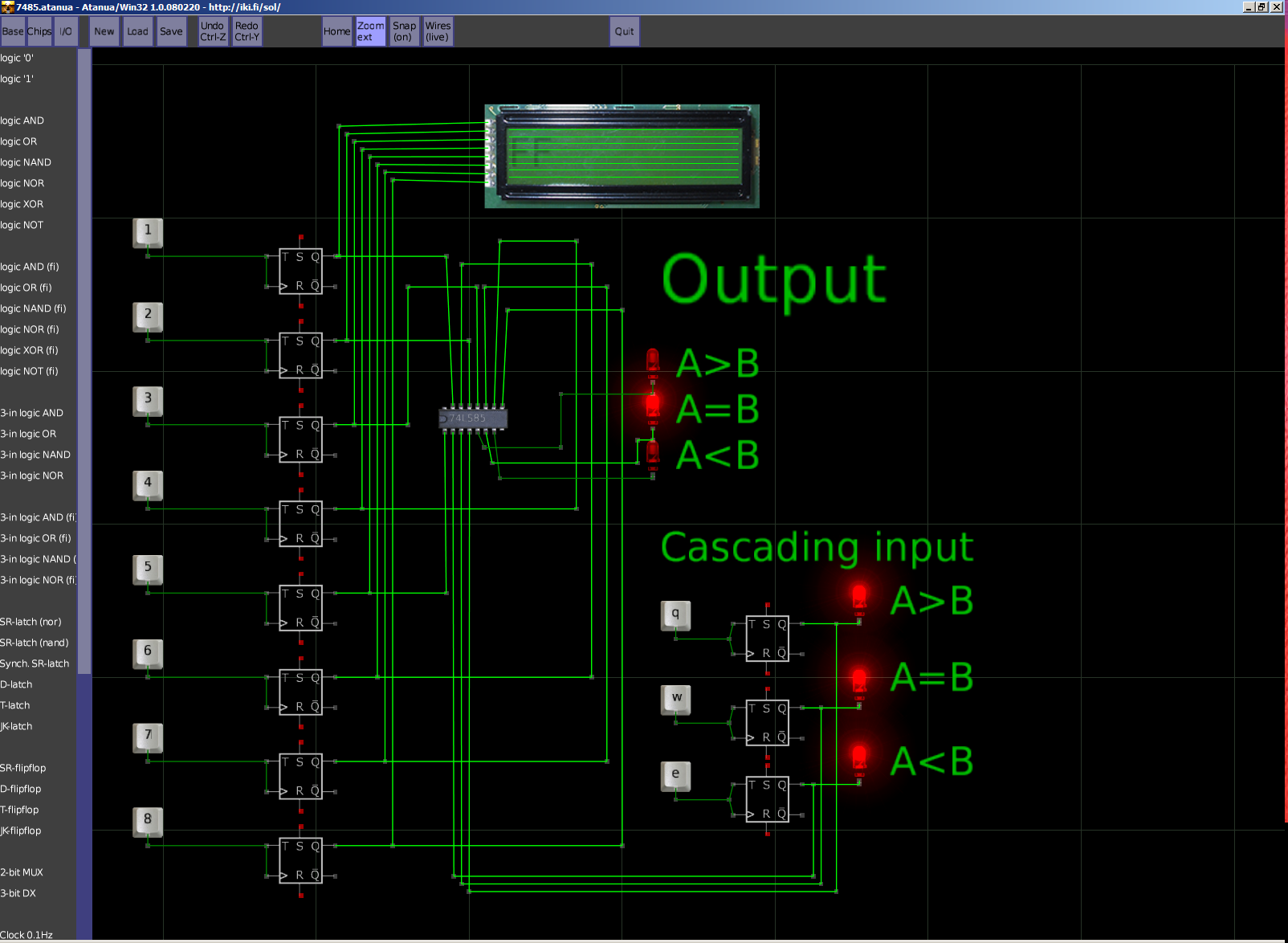Click the Quit button
The width and height of the screenshot is (1288, 943).
click(624, 31)
